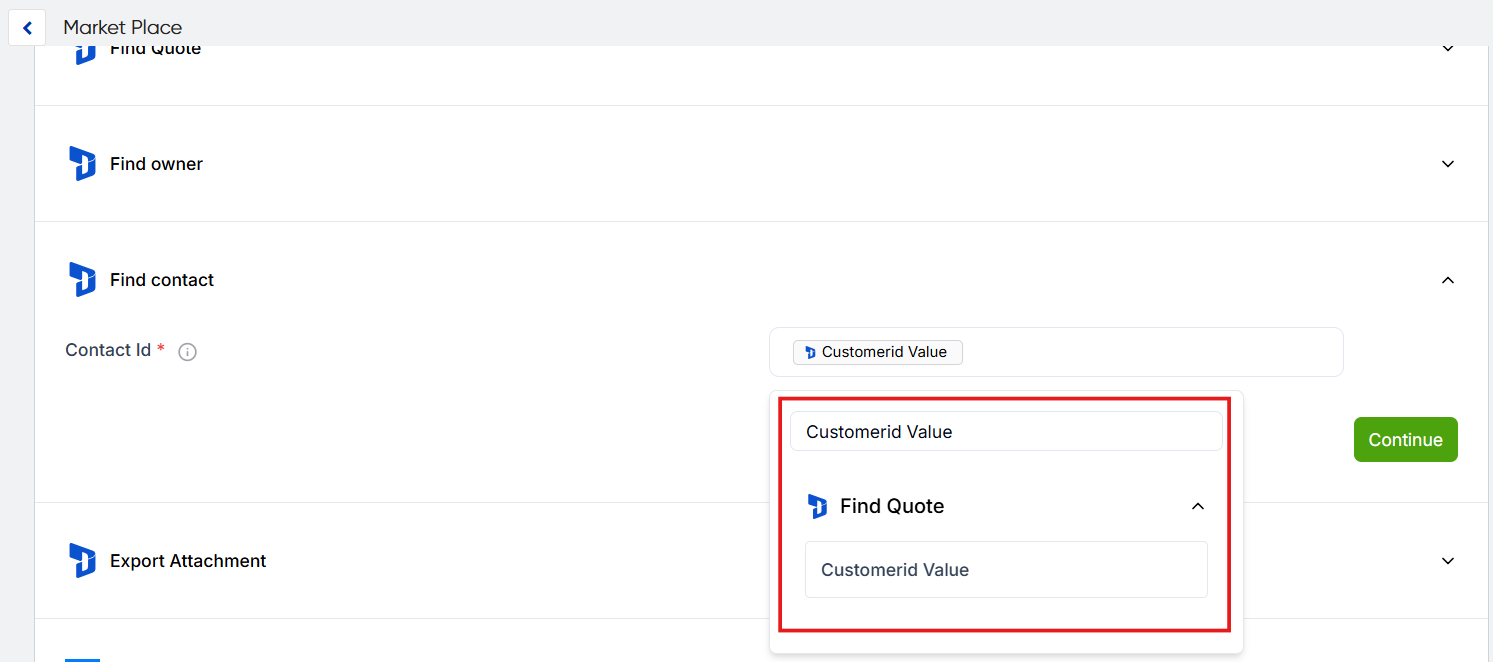Collapse the Find Quote group in the dropdown
Image resolution: width=1493 pixels, height=662 pixels.
pyautogui.click(x=1197, y=507)
